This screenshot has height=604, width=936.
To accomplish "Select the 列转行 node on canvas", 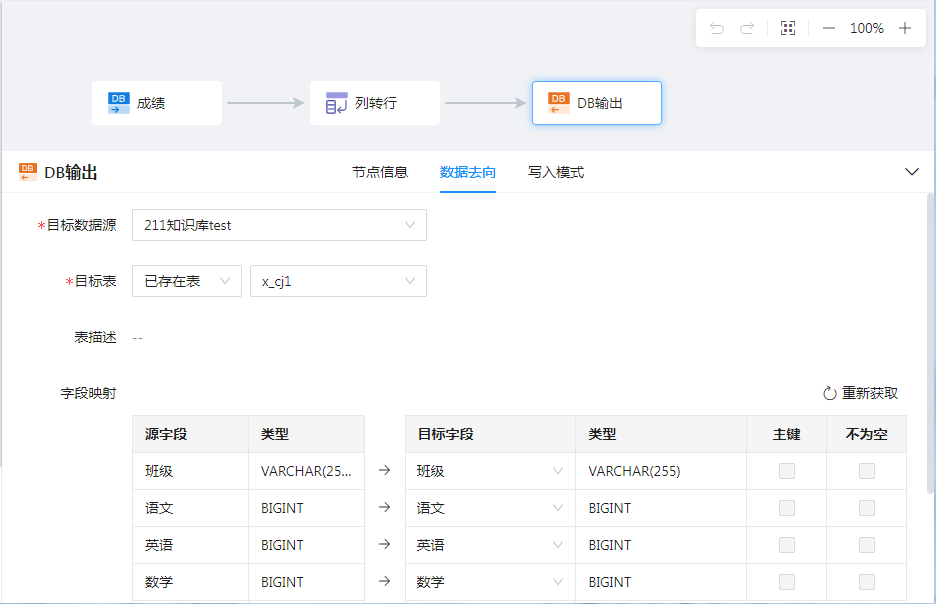I will pos(375,103).
